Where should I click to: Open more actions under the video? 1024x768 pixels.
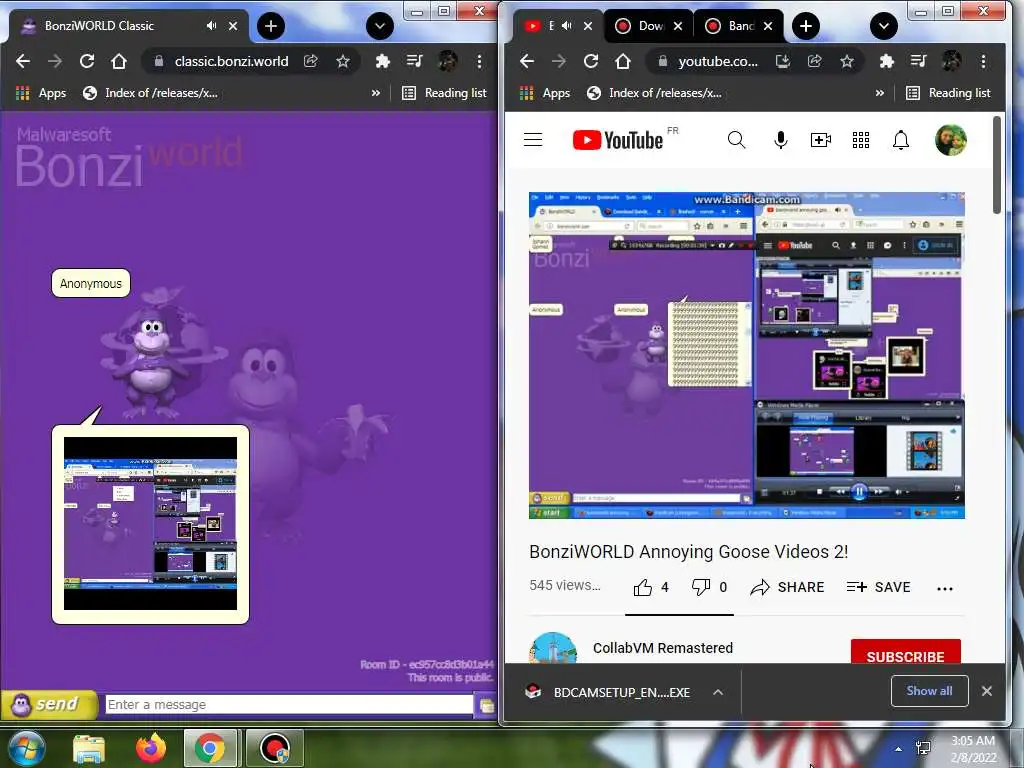944,588
